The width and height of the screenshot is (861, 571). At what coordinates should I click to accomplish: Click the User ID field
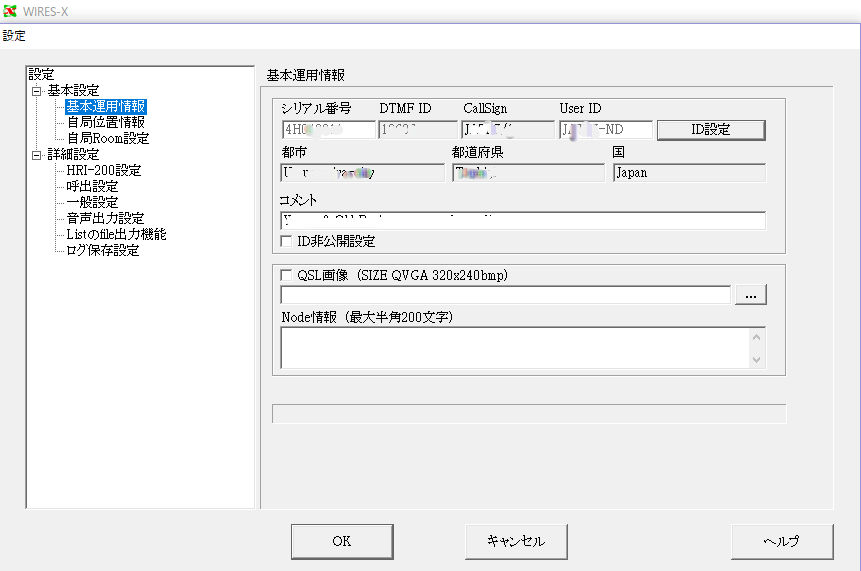click(606, 130)
